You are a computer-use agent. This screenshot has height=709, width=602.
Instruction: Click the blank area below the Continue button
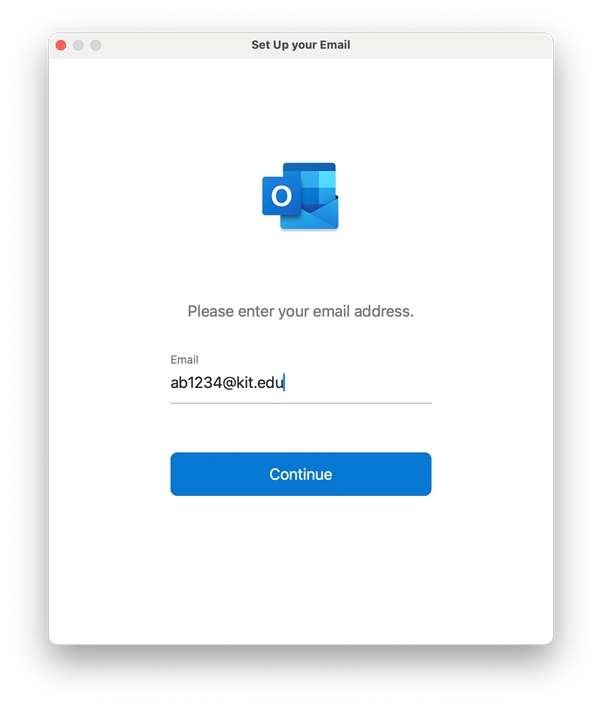(300, 570)
